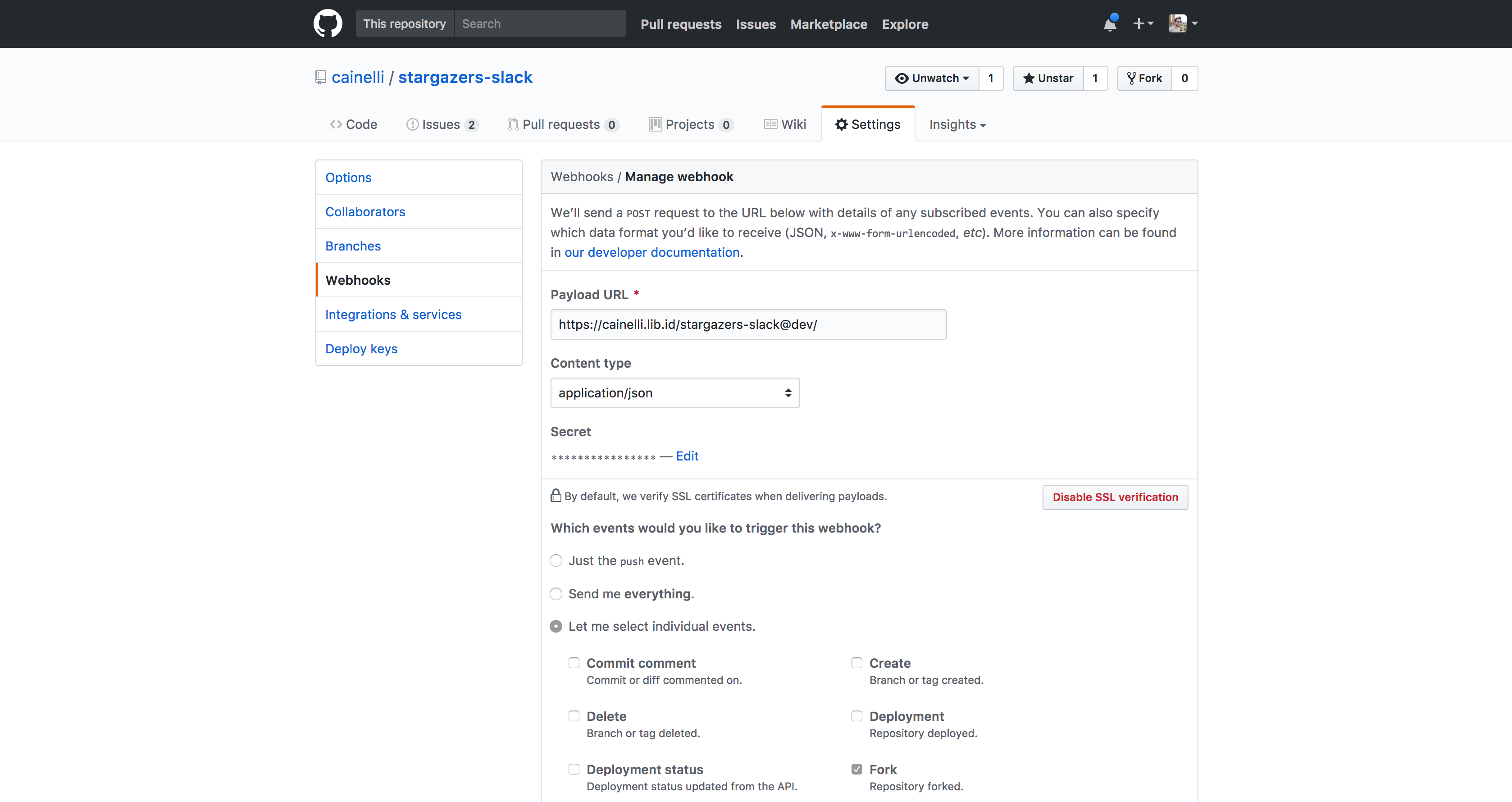Click the Webhooks breadcrumb link
This screenshot has height=802, width=1512.
582,177
